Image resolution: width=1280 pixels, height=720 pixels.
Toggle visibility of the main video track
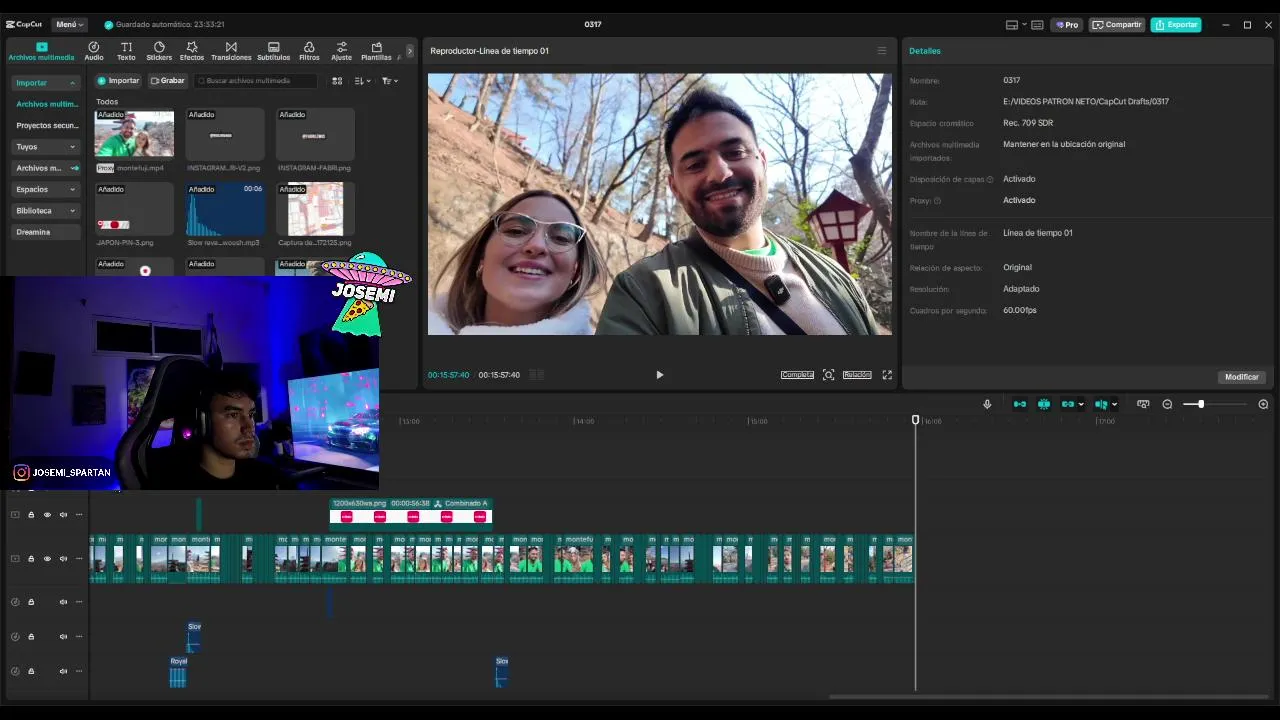click(47, 559)
